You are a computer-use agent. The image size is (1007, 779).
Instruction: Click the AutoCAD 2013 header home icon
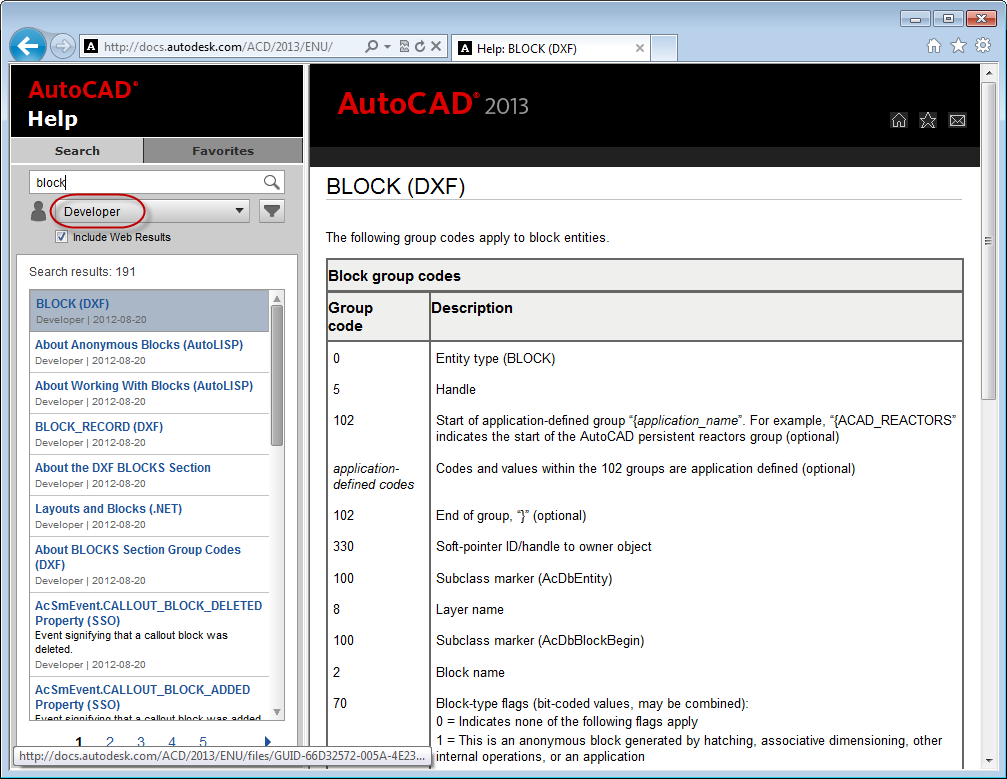tap(898, 121)
